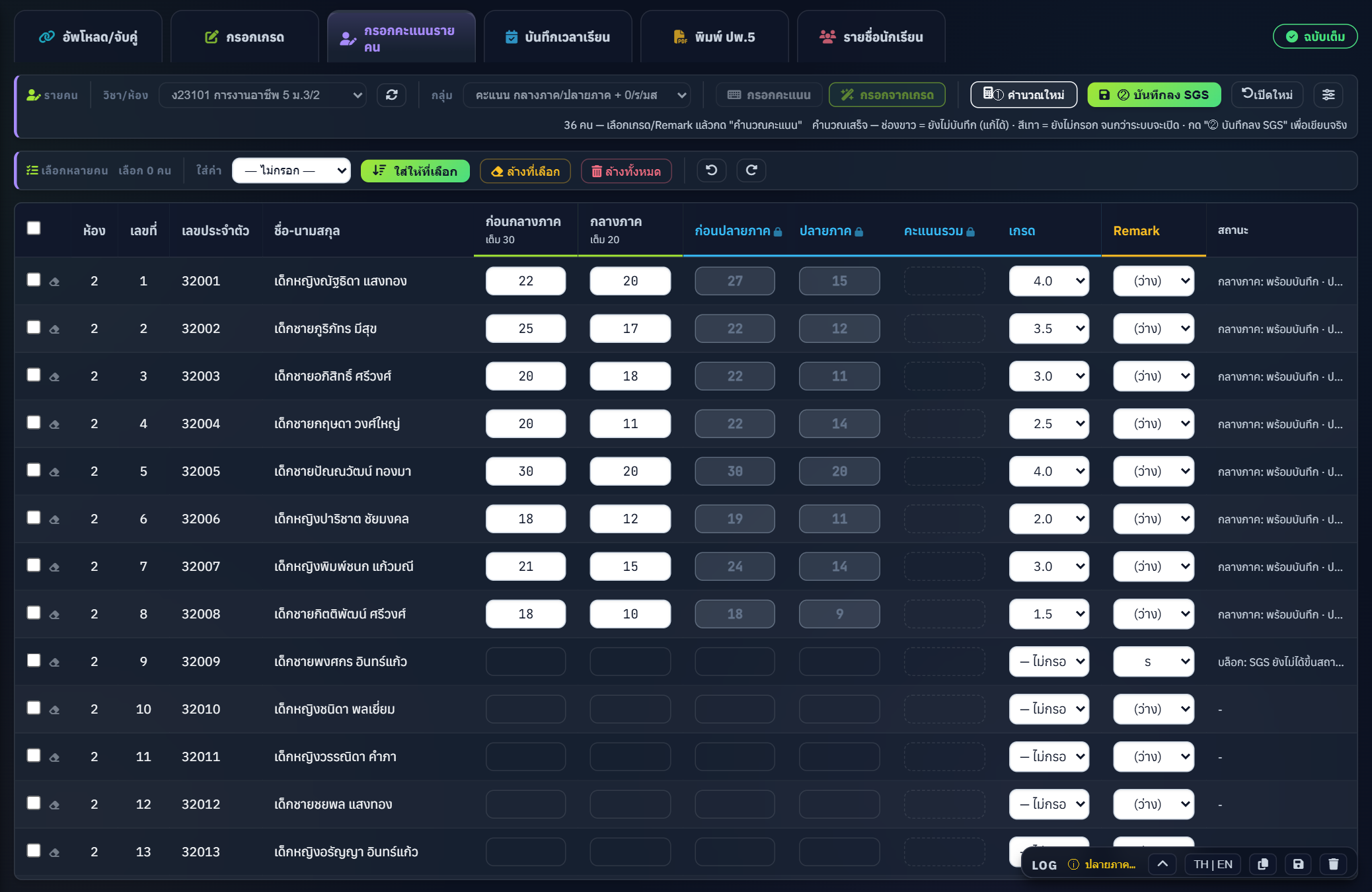
Task: Click the eraser icon for student 32003
Action: click(55, 377)
